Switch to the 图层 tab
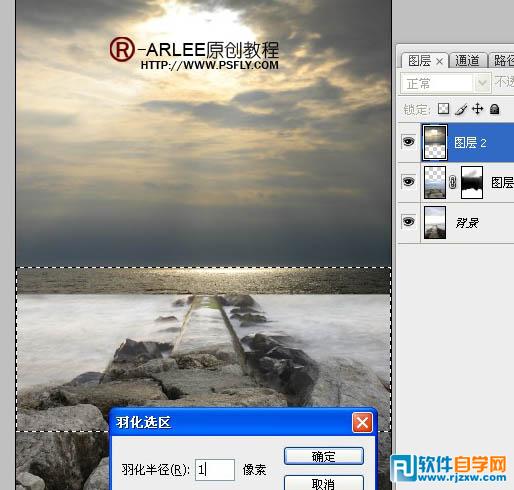The height and width of the screenshot is (490, 514). [x=419, y=61]
